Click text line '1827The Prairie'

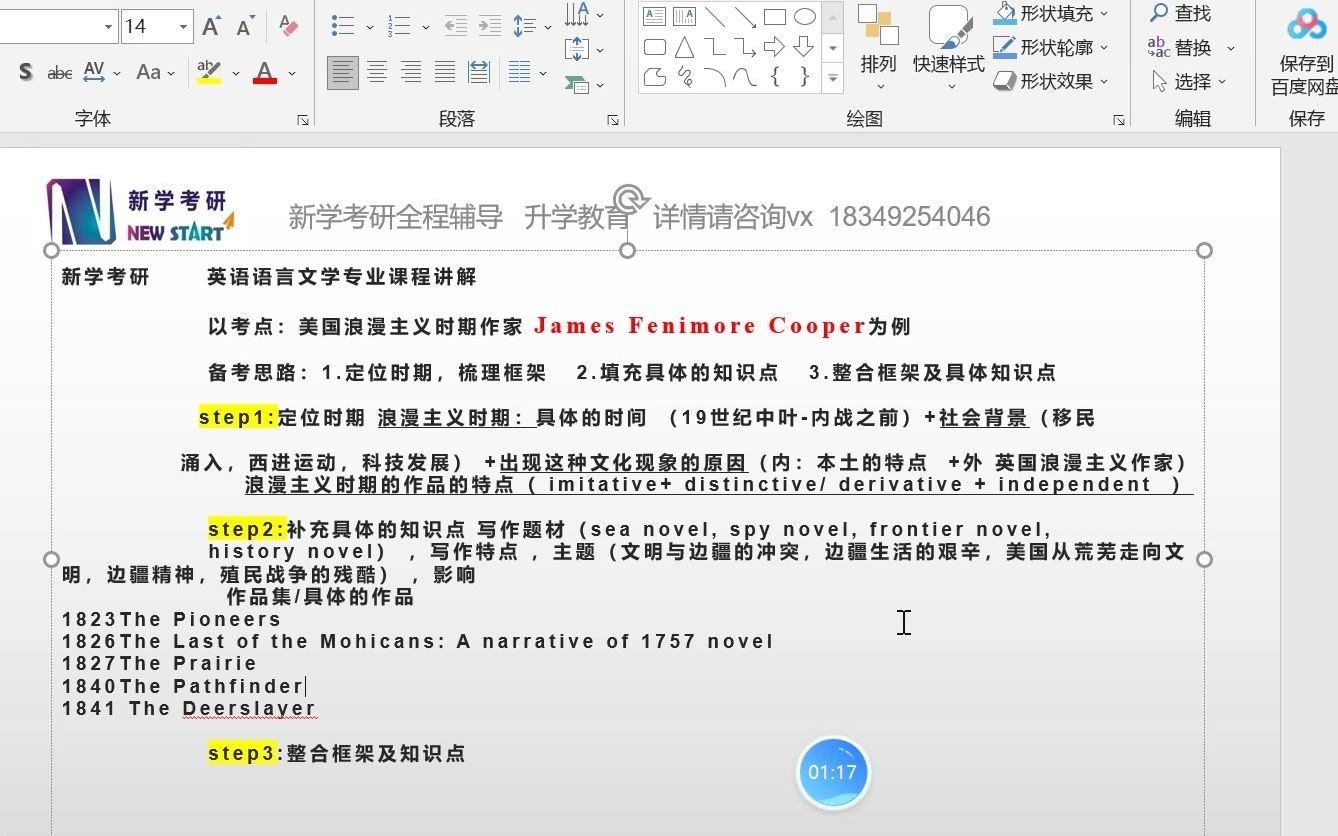[x=159, y=663]
